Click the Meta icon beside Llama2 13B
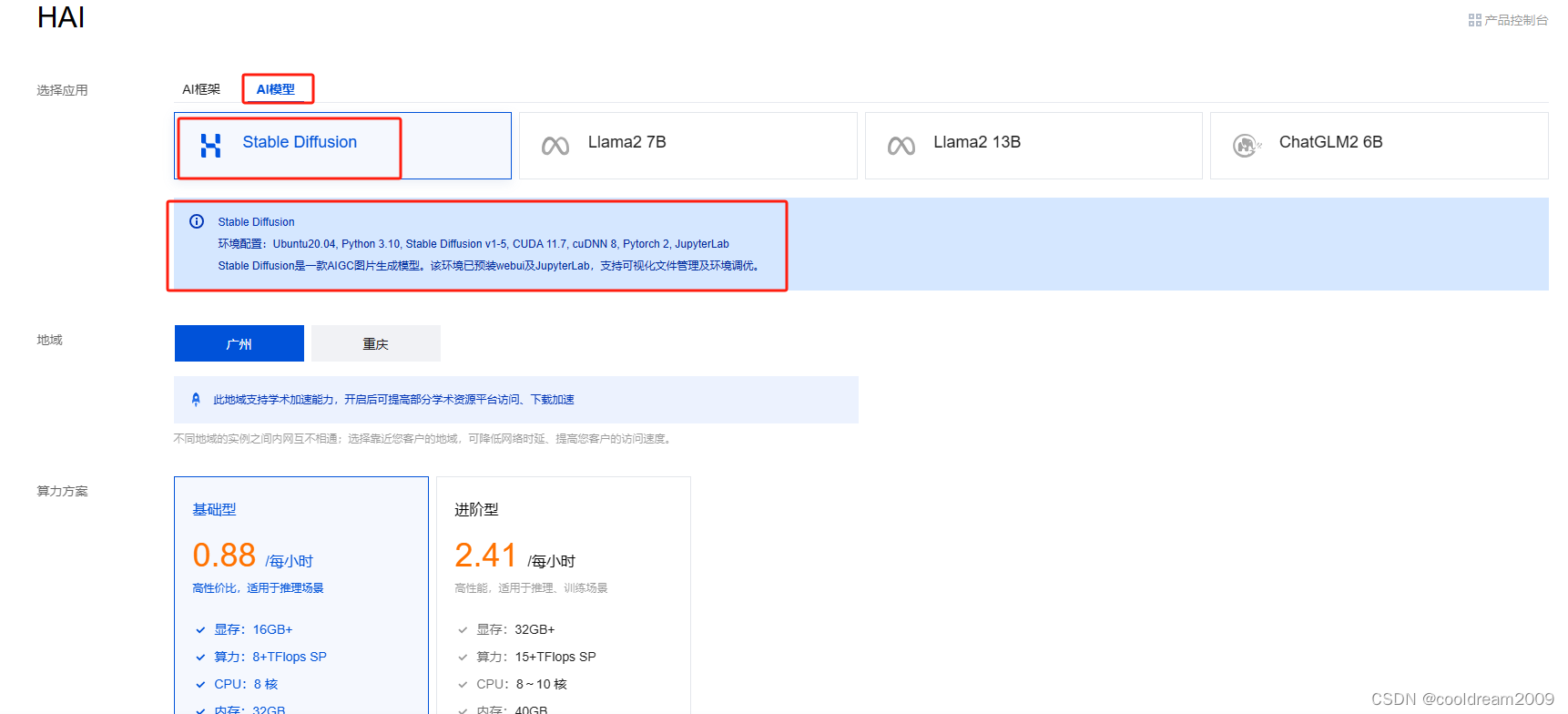 coord(901,146)
